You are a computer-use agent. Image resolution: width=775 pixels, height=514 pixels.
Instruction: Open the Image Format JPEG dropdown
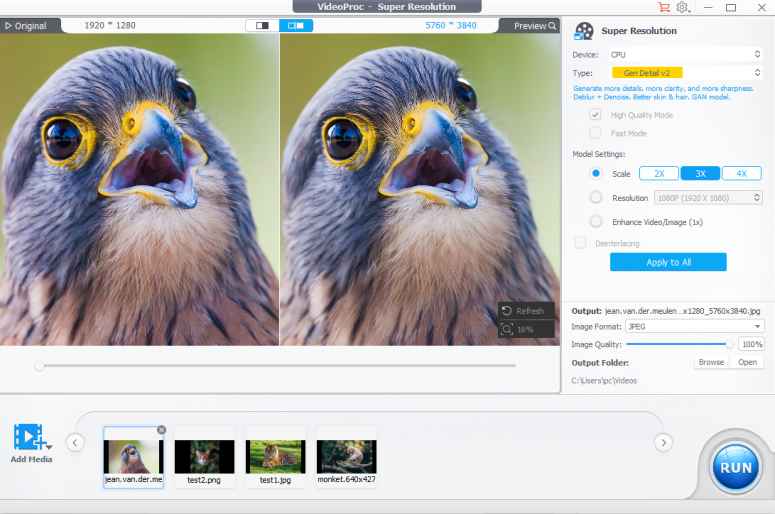pyautogui.click(x=694, y=326)
